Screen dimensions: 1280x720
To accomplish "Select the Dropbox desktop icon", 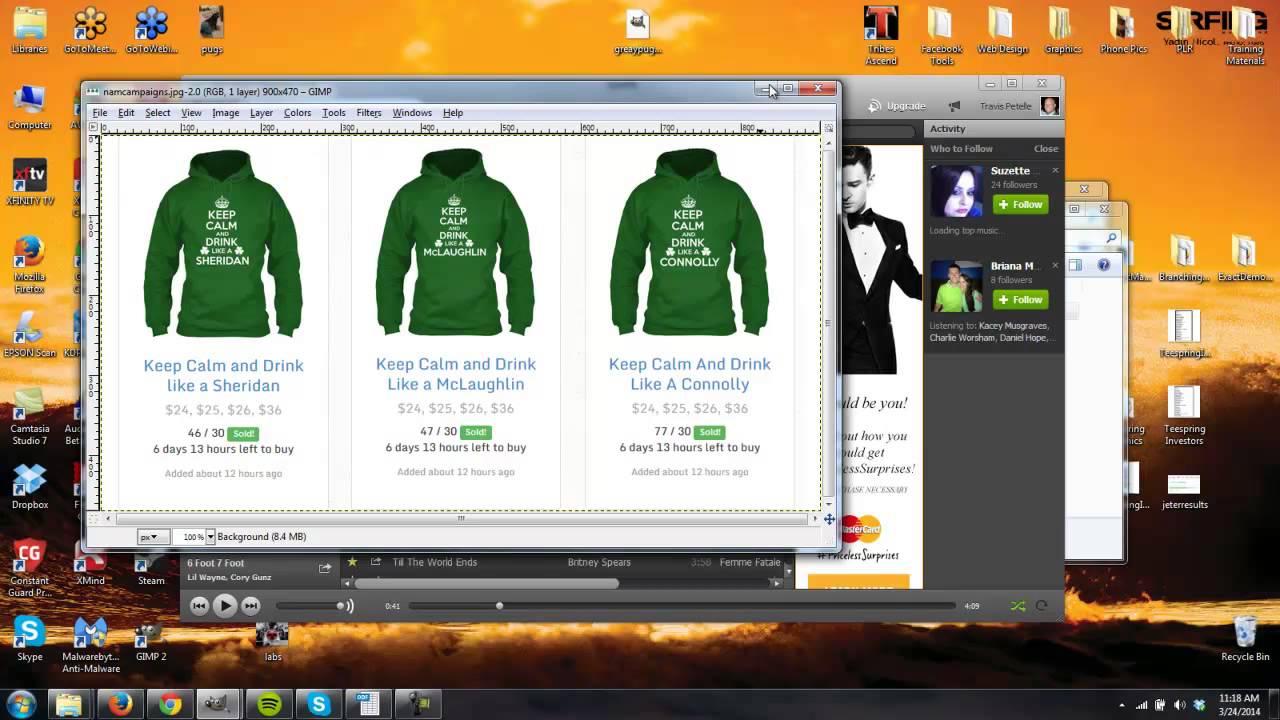I will (x=29, y=487).
